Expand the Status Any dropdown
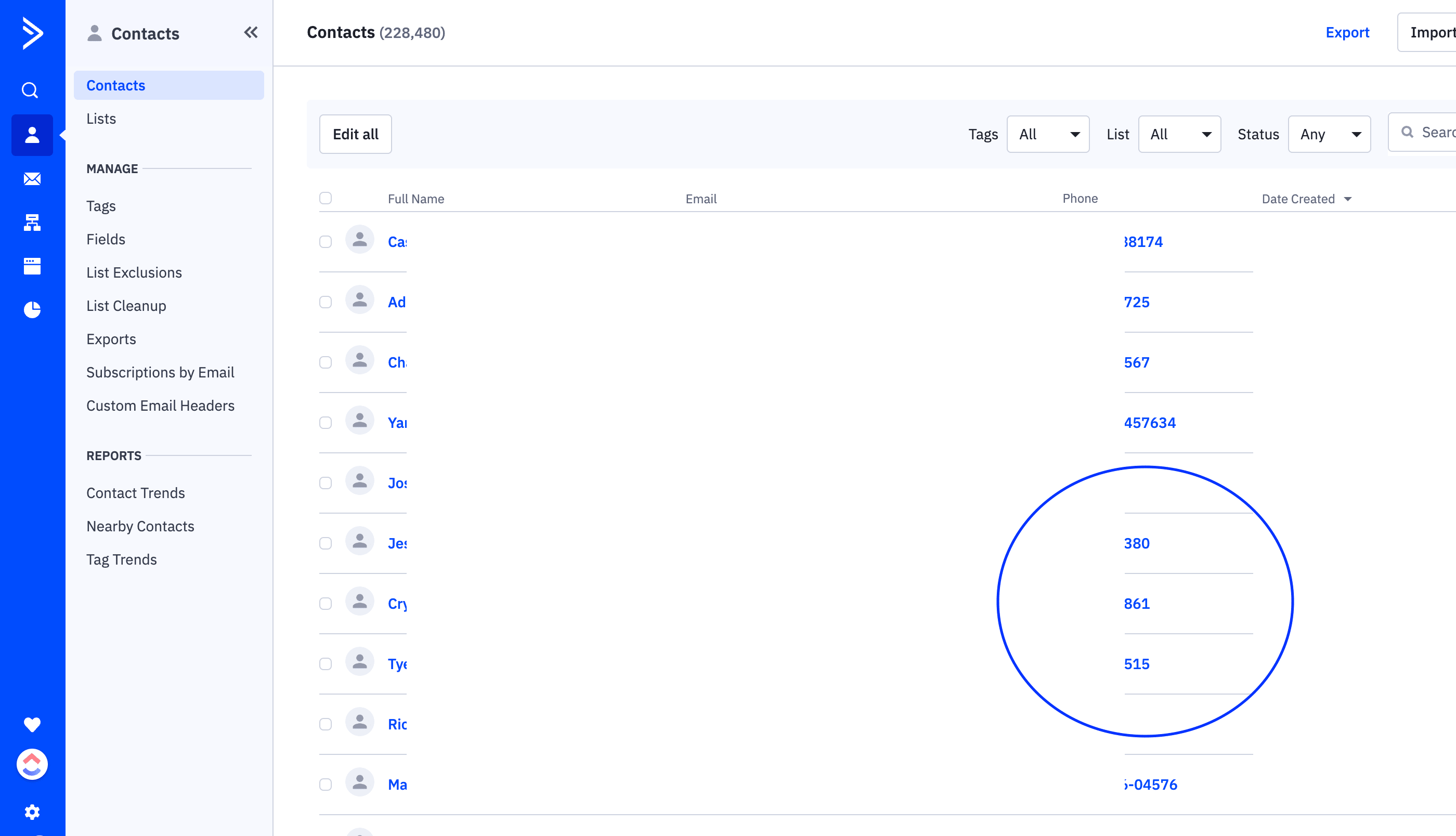Screen dimensions: 1456x836 pyautogui.click(x=1329, y=134)
